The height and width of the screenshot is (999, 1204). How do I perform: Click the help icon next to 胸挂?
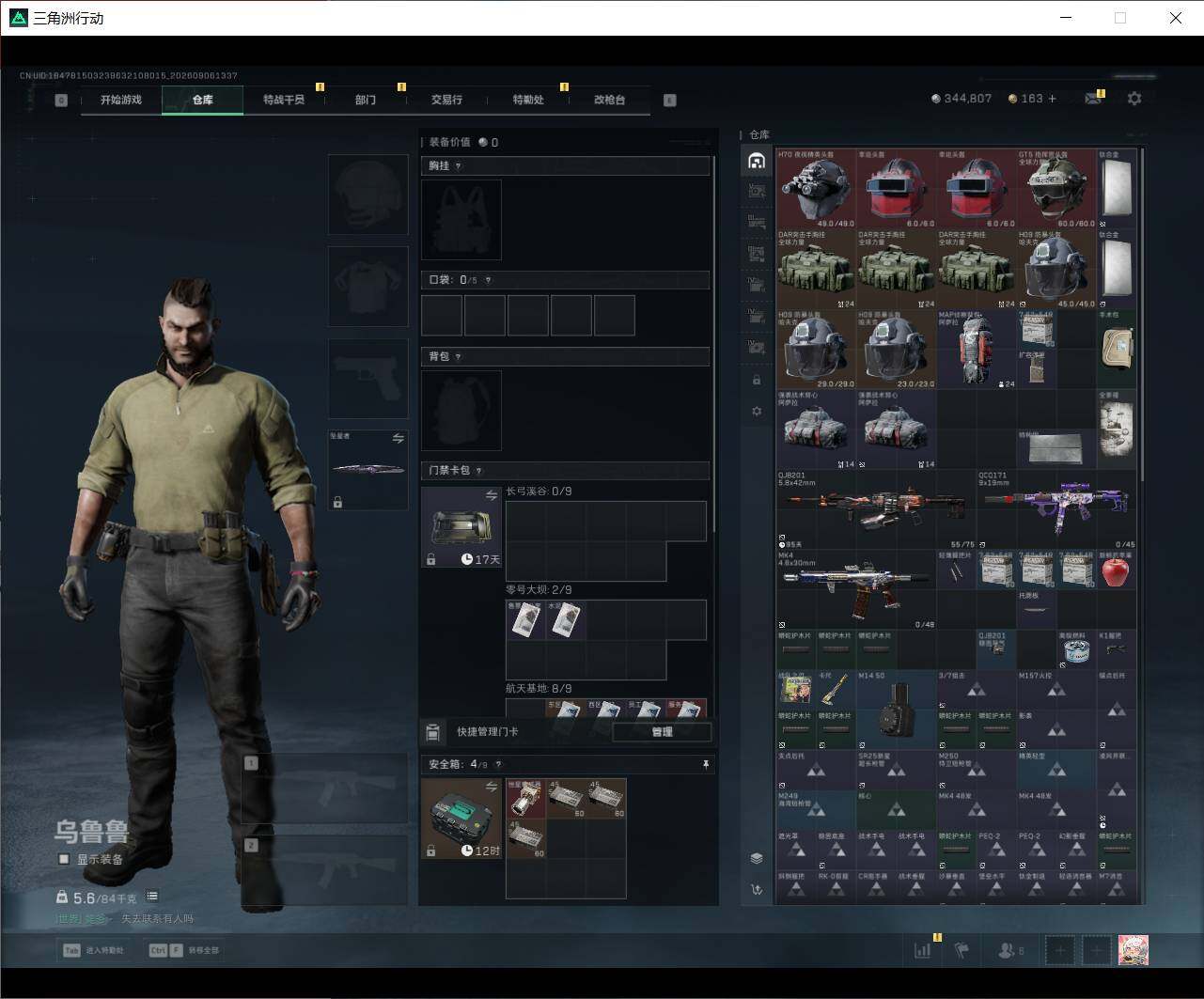click(x=459, y=166)
